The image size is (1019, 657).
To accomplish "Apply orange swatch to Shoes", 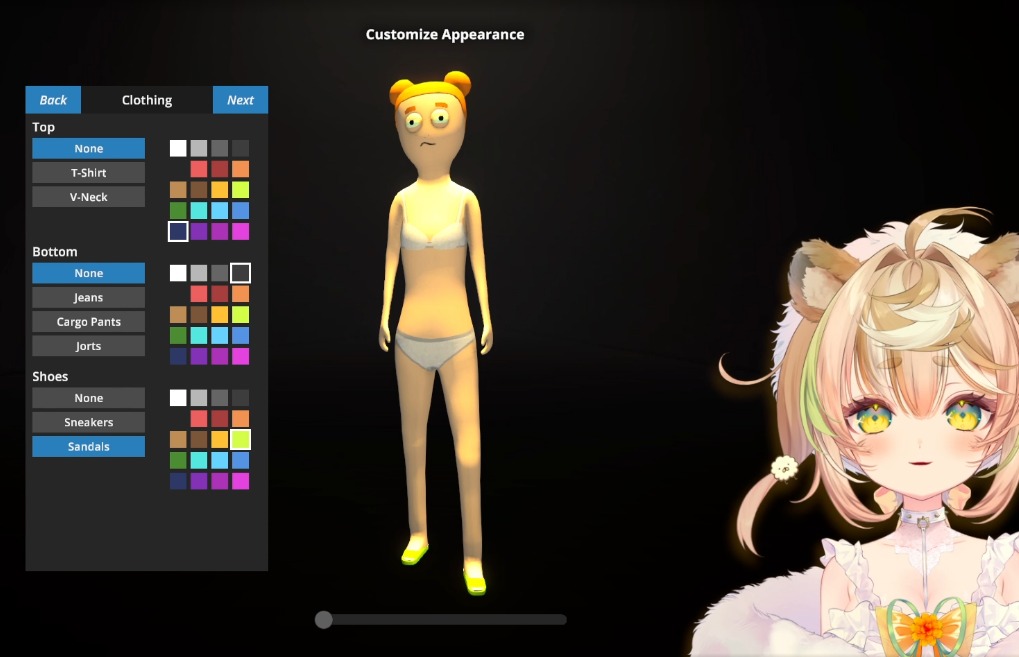I will click(x=240, y=419).
